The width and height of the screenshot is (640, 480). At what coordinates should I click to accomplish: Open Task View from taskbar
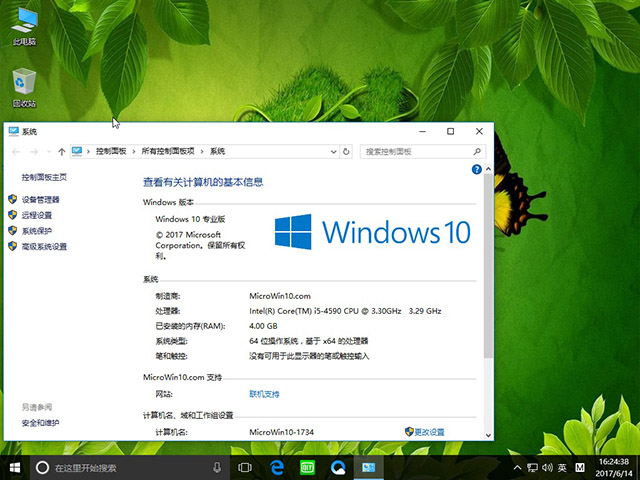coord(245,468)
